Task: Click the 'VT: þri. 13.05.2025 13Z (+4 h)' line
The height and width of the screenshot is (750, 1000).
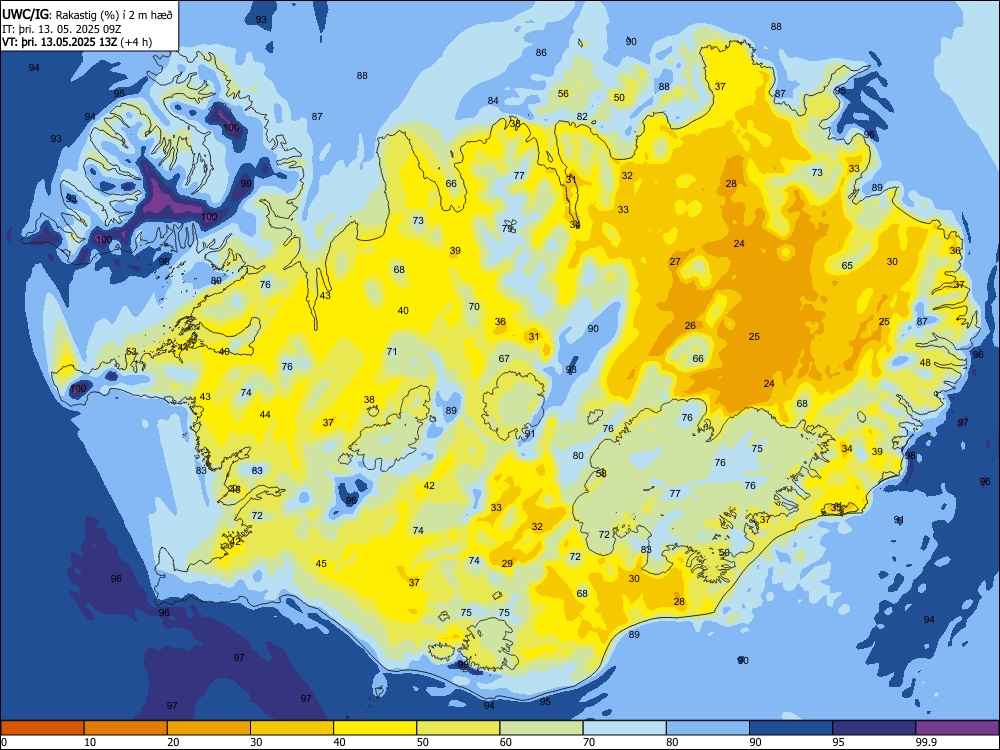Action: tap(77, 42)
